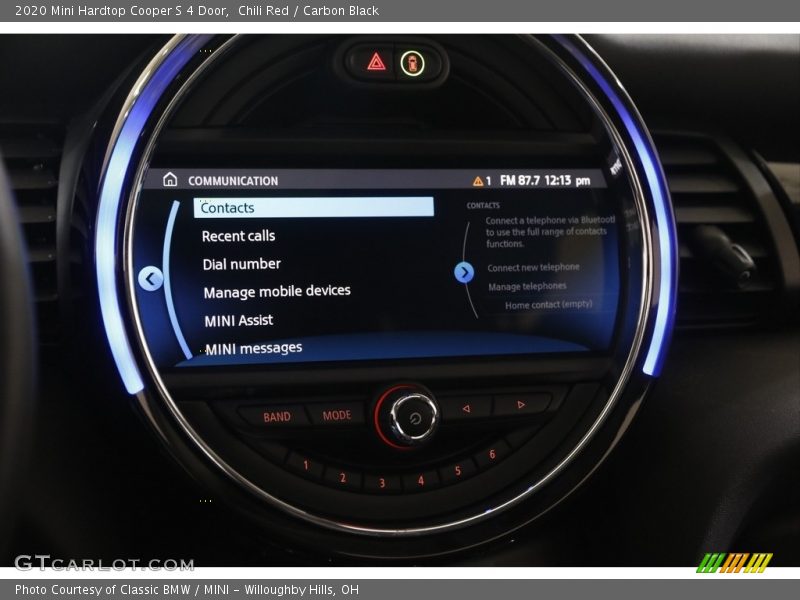Open Manage mobile devices
This screenshot has width=800, height=600.
tap(277, 291)
